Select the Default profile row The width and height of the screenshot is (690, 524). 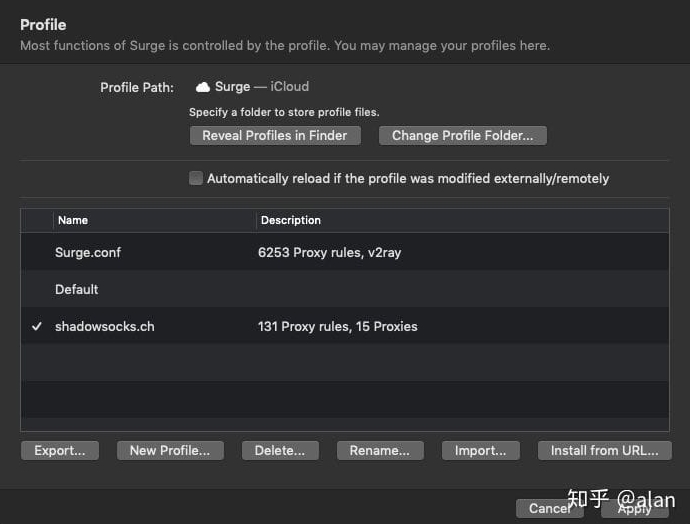345,289
